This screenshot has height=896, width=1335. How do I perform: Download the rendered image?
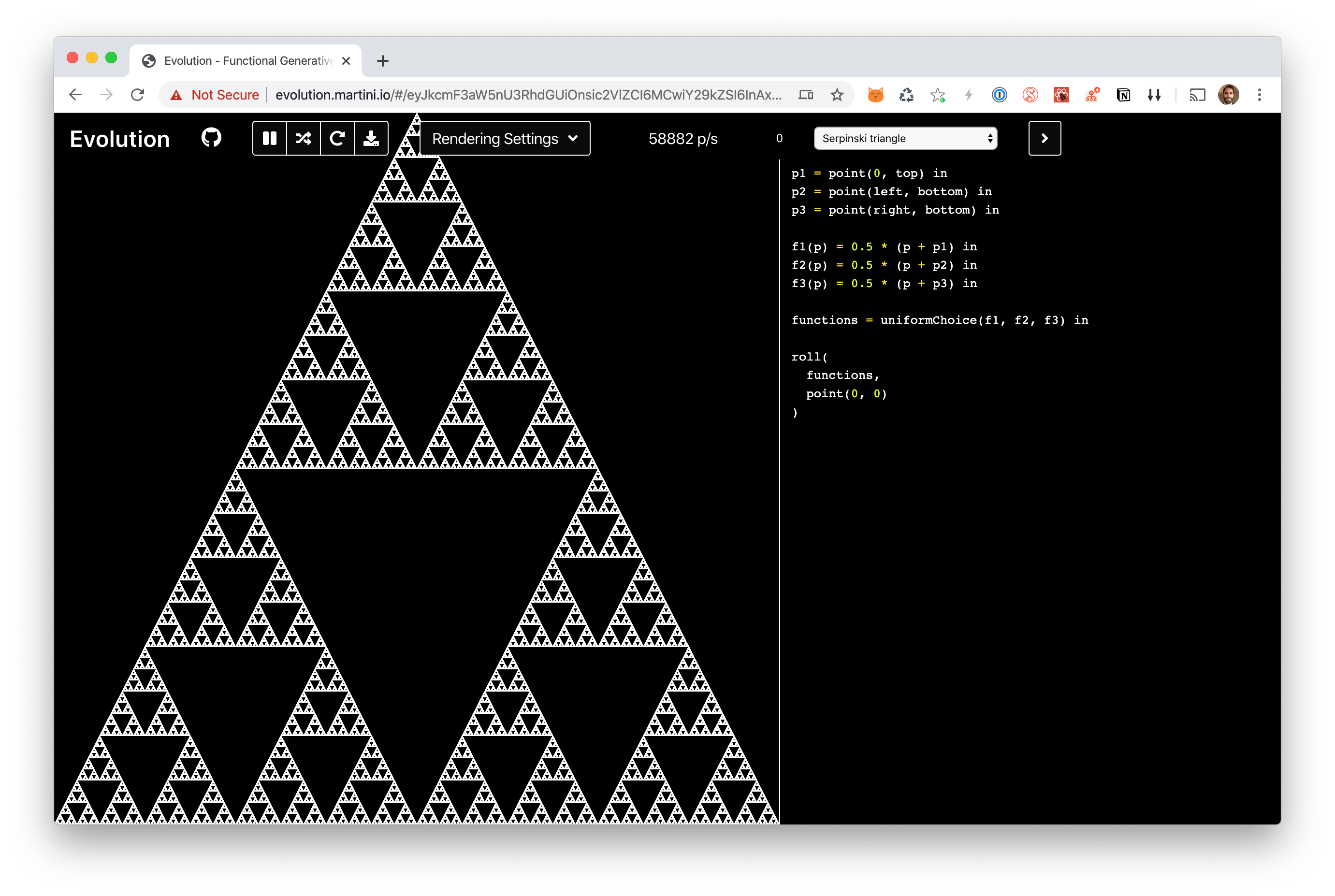click(x=371, y=138)
